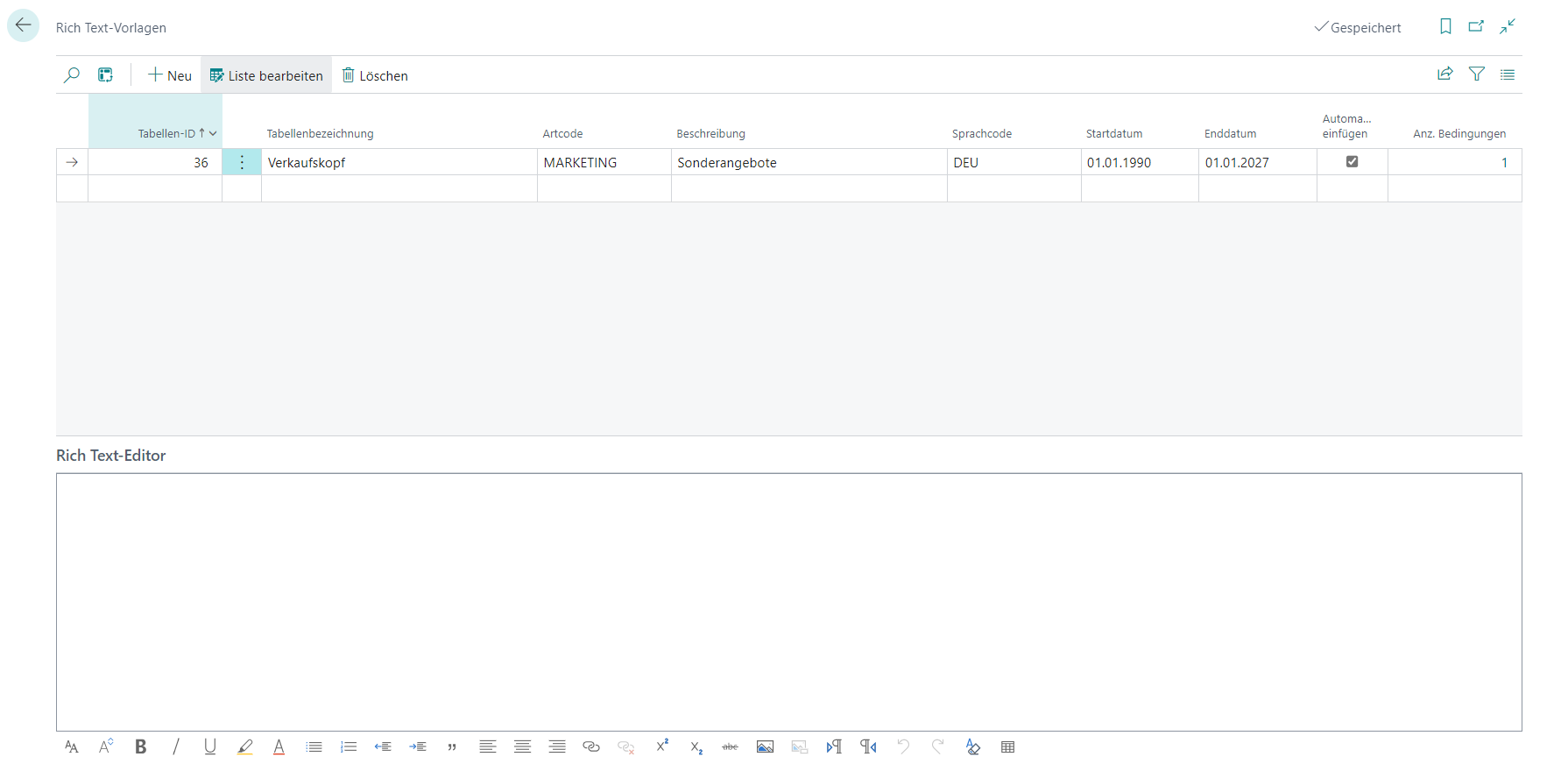This screenshot has width=1568, height=764.
Task: Insert a bulleted list
Action: pos(314,746)
